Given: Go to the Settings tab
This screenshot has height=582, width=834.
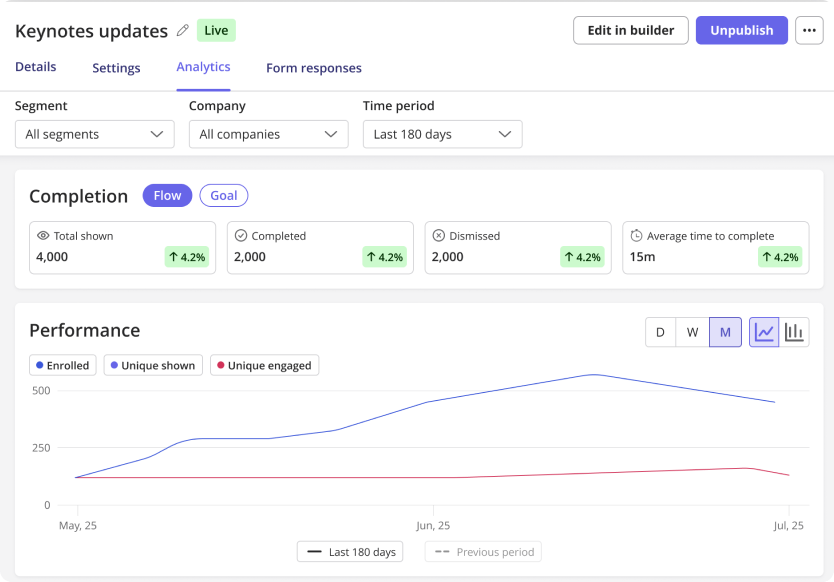Looking at the screenshot, I should (x=116, y=68).
